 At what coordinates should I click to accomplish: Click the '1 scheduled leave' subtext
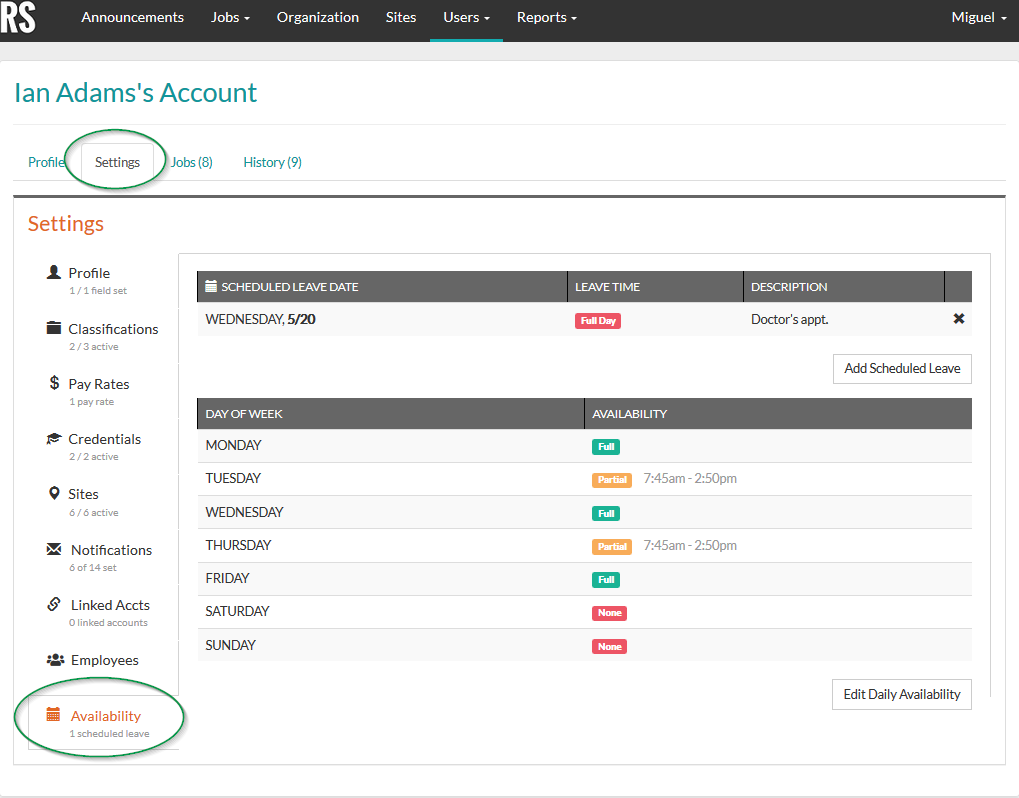[109, 734]
